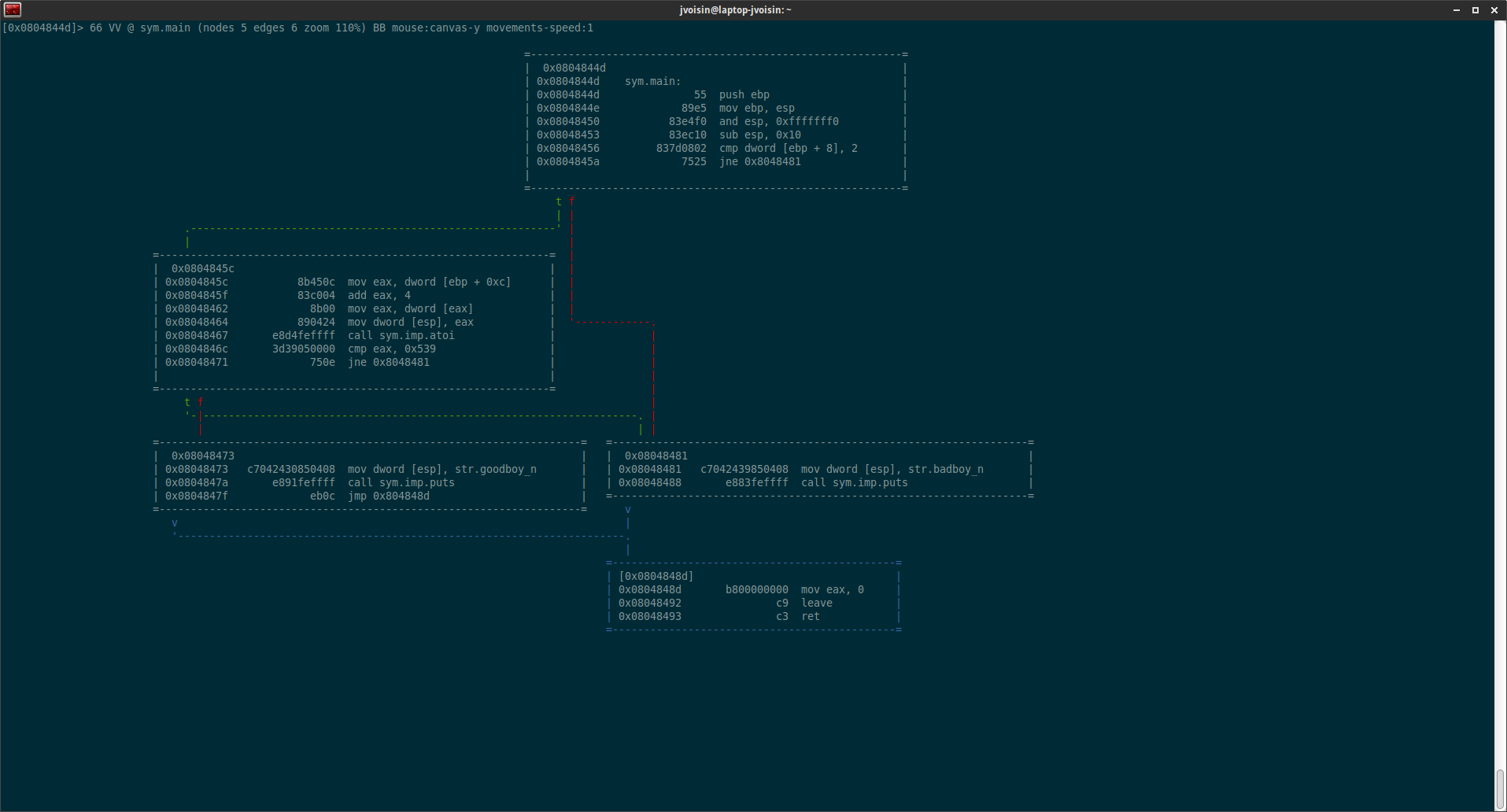Click the str.badboy_n instruction line
1507x812 pixels.
click(892, 469)
